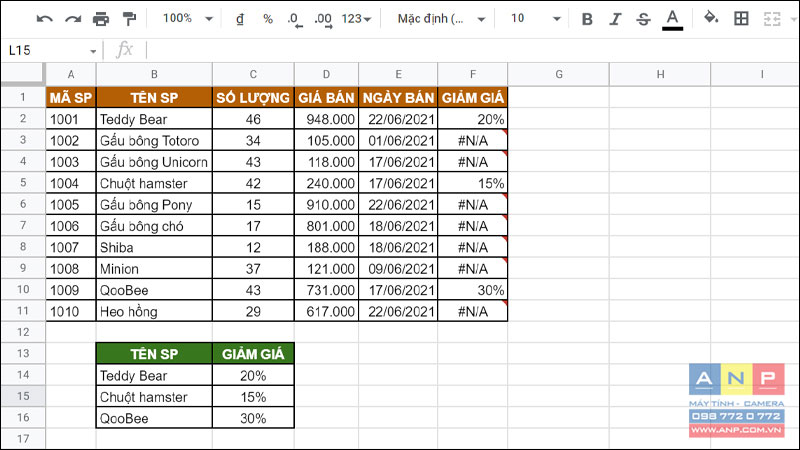Select column C header
Screen dimensions: 800x450
click(253, 74)
